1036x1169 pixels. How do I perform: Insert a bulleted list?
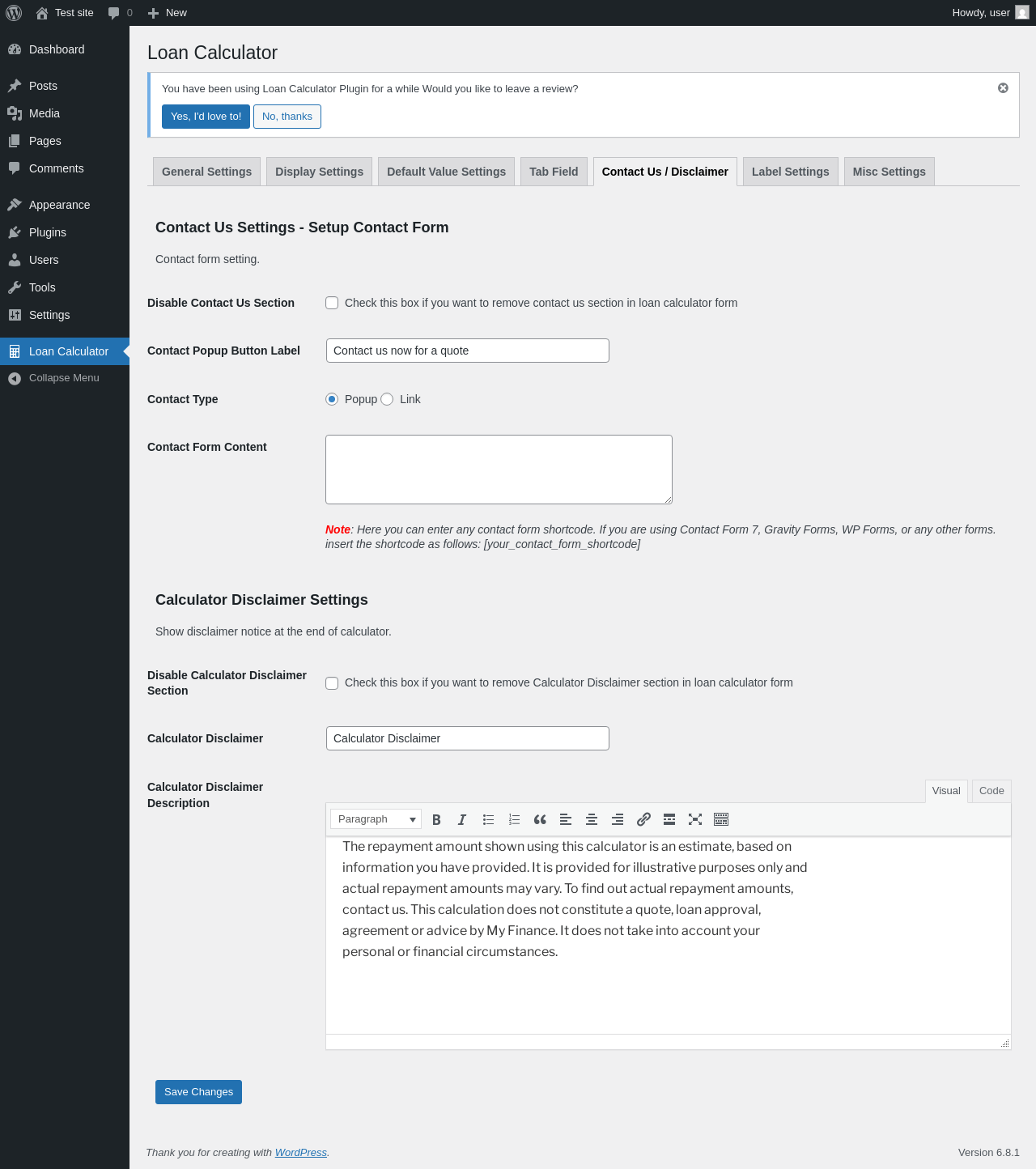point(488,819)
